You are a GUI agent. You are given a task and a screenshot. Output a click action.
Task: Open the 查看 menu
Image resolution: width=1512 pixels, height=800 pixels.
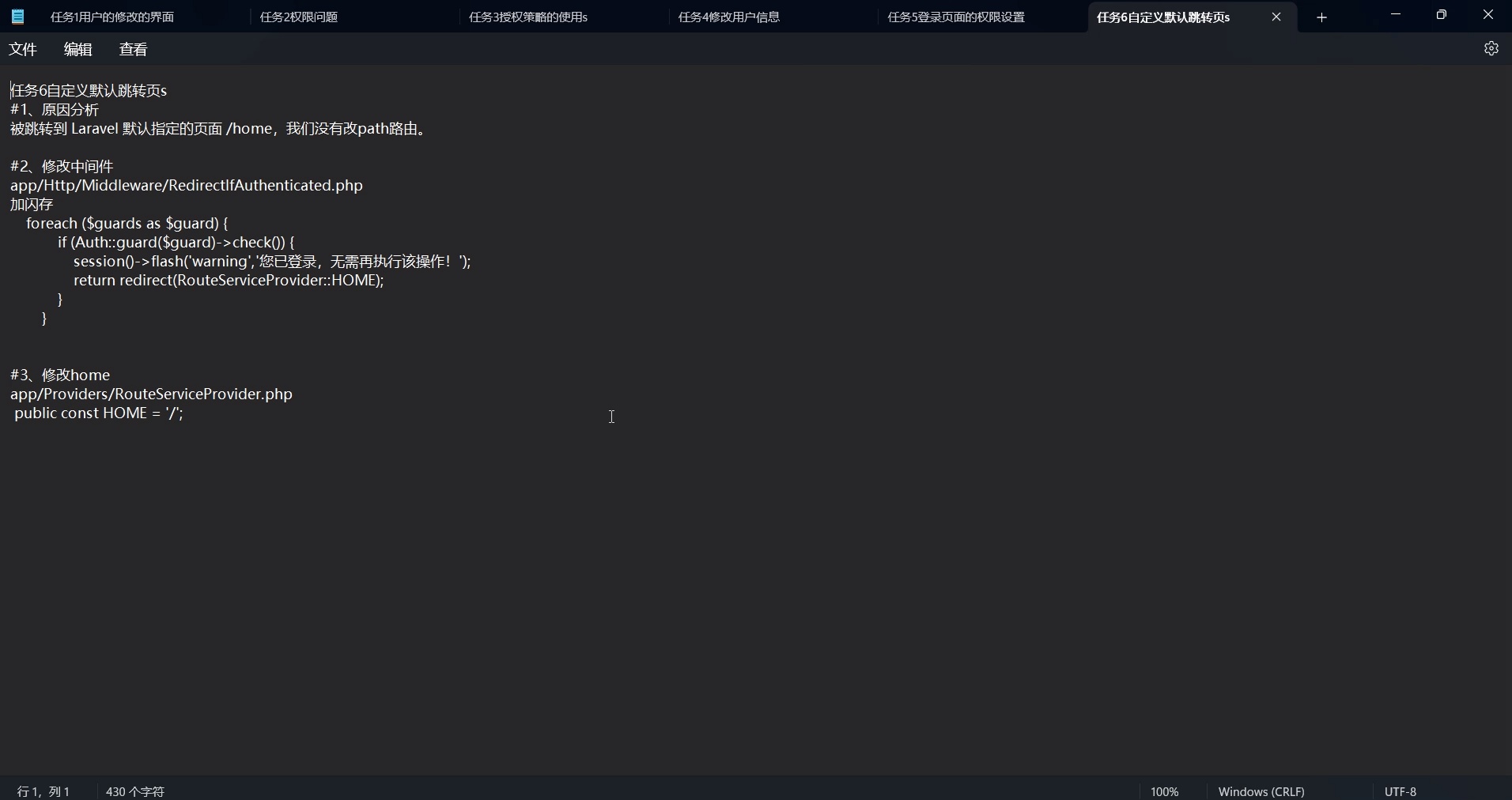coord(134,49)
